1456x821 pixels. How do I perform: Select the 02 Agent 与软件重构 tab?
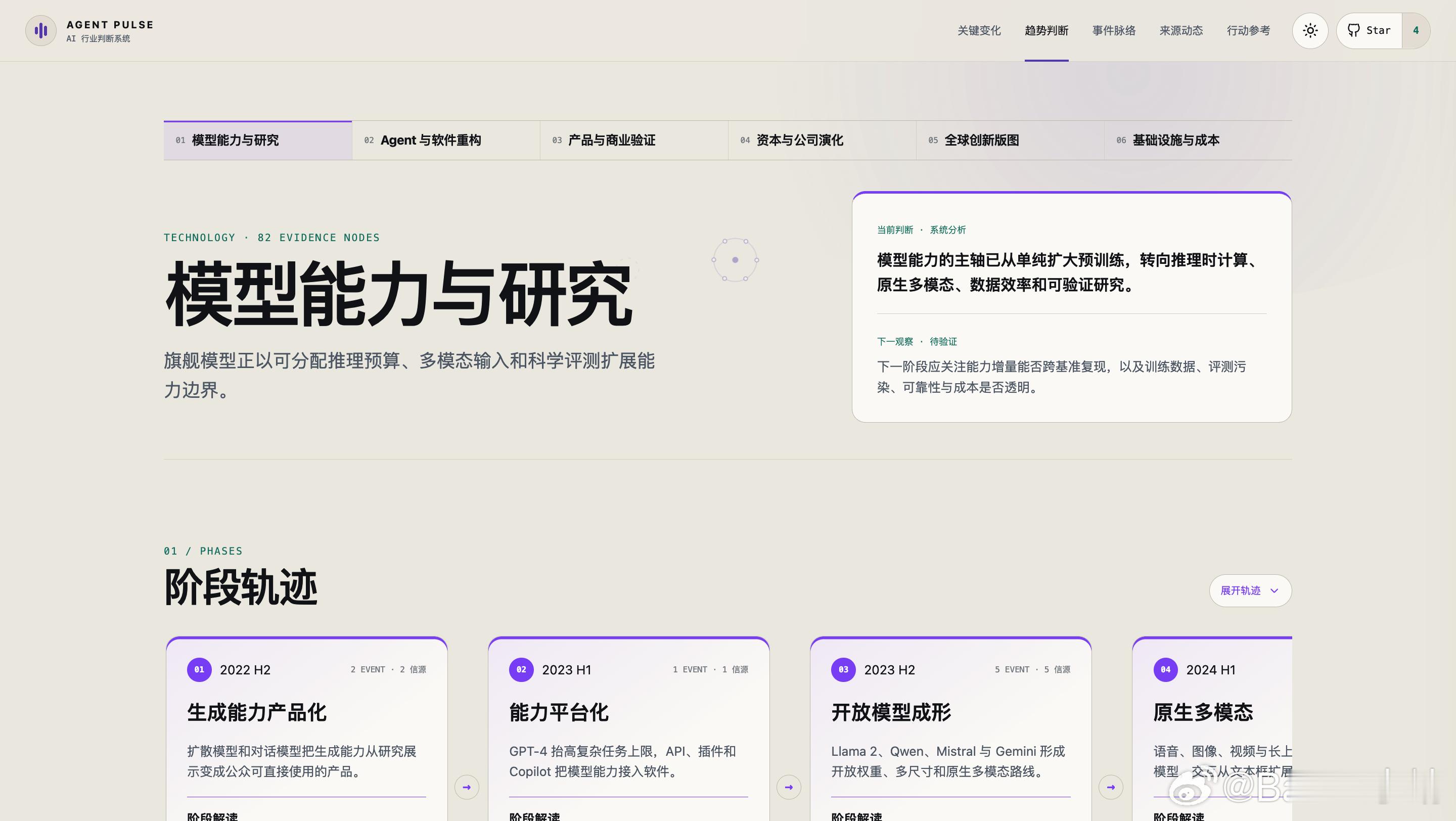pyautogui.click(x=446, y=140)
